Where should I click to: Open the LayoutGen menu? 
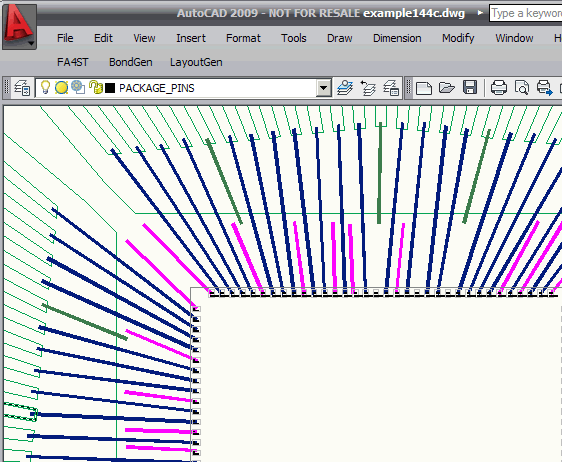pos(196,62)
